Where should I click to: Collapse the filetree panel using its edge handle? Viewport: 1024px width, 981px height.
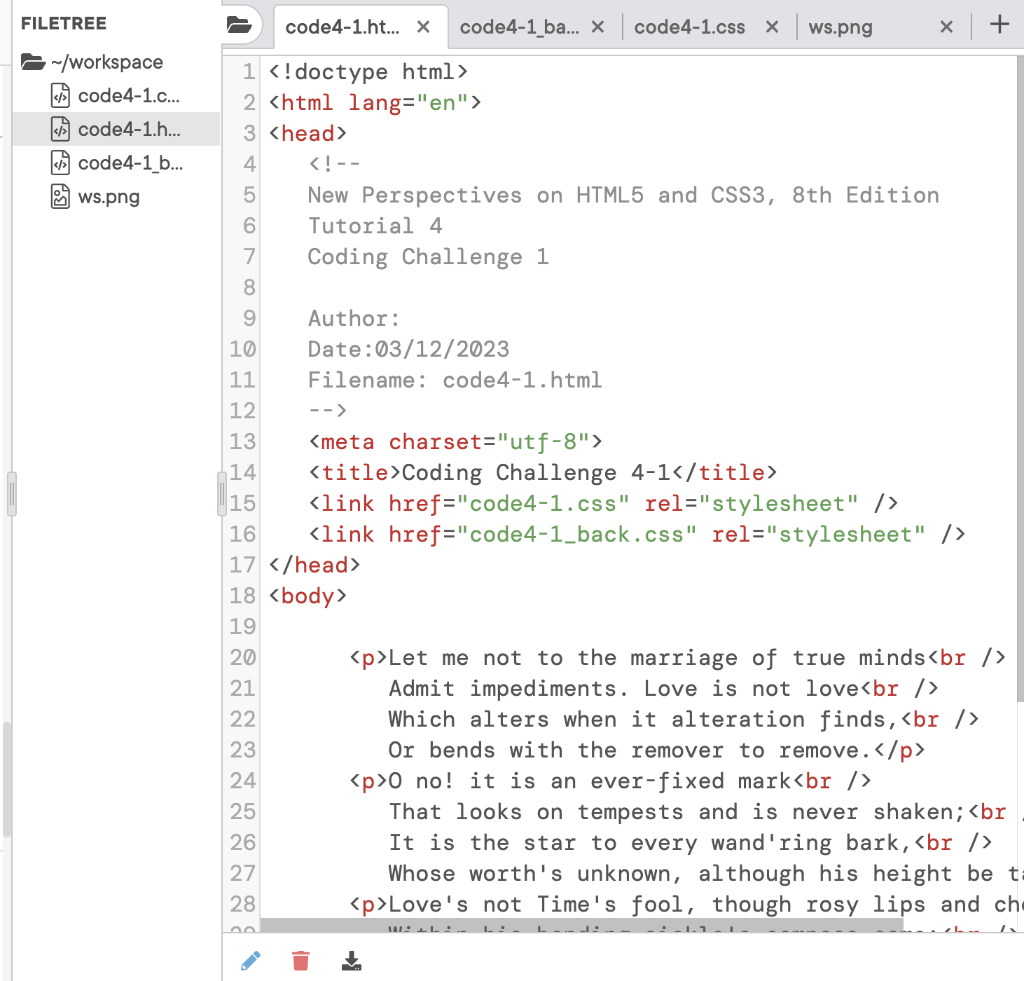[11, 494]
